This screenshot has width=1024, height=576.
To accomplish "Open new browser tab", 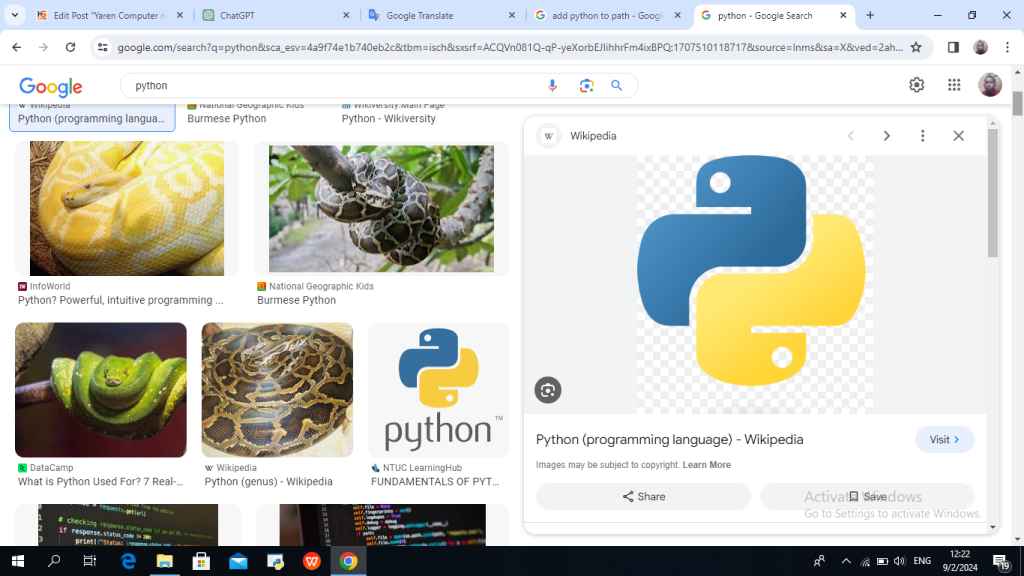I will coord(870,15).
